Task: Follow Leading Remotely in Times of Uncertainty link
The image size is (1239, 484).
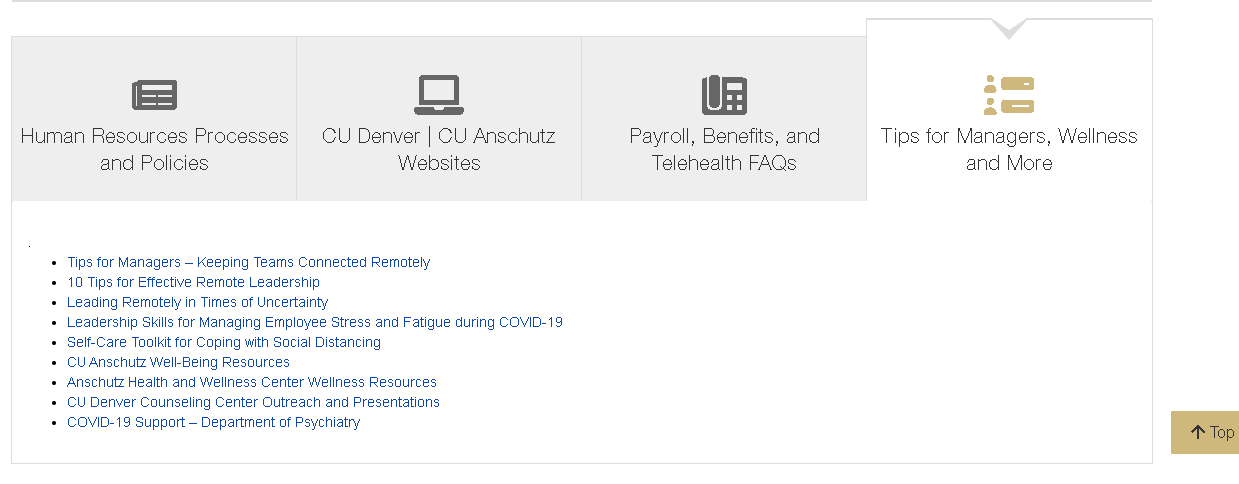Action: 197,302
